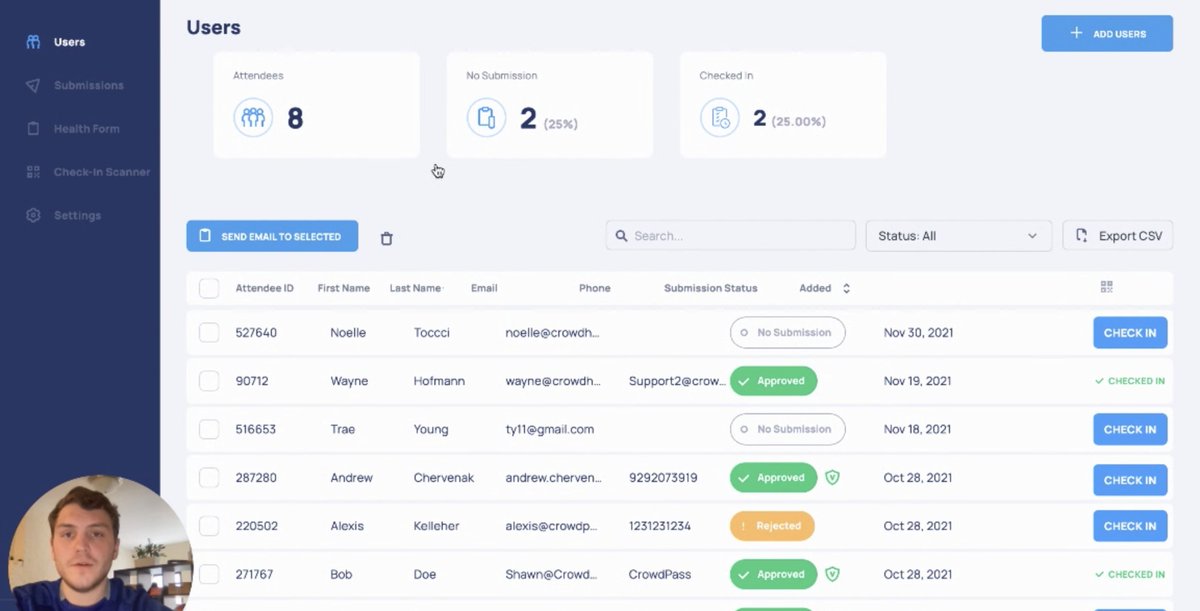Click the Health Form clipboard icon
This screenshot has height=611, width=1200.
point(33,129)
